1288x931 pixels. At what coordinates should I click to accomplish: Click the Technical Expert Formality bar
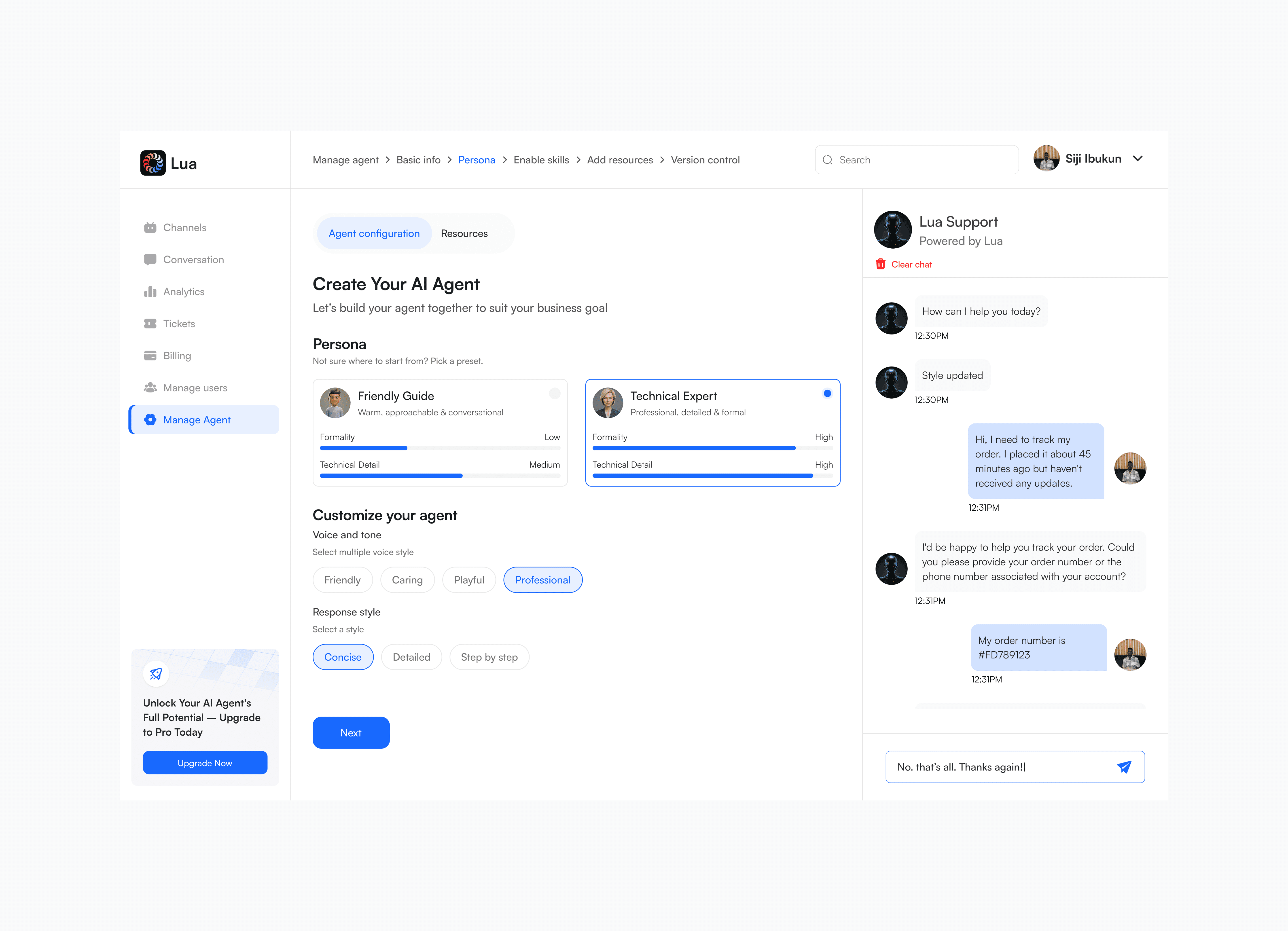click(712, 448)
